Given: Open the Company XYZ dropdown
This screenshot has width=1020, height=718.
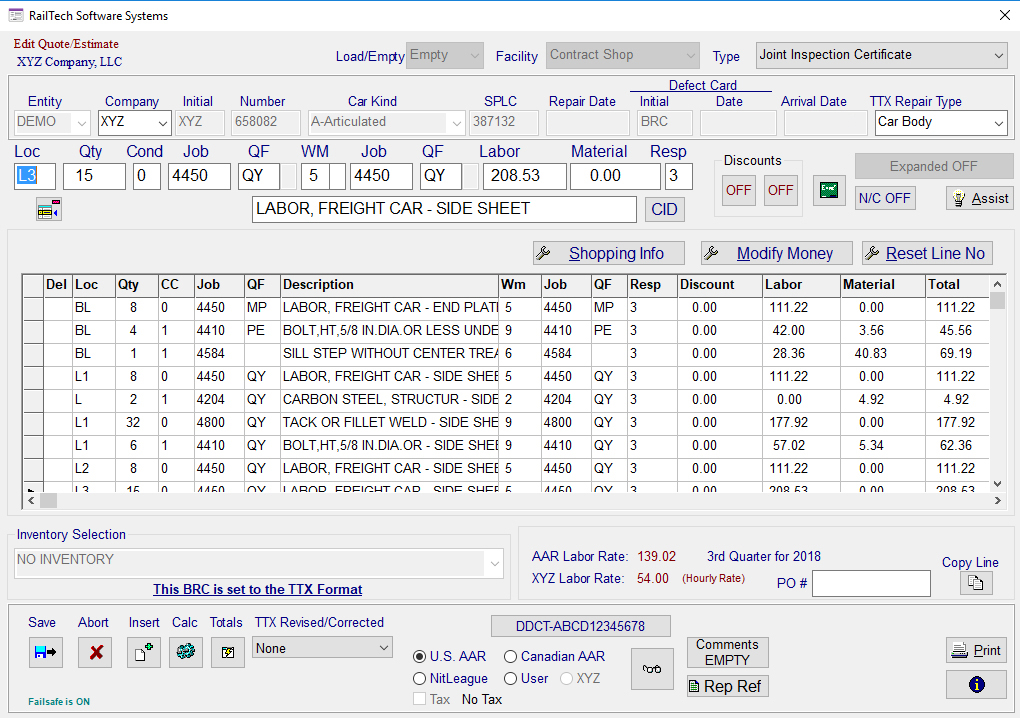Looking at the screenshot, I should [135, 122].
